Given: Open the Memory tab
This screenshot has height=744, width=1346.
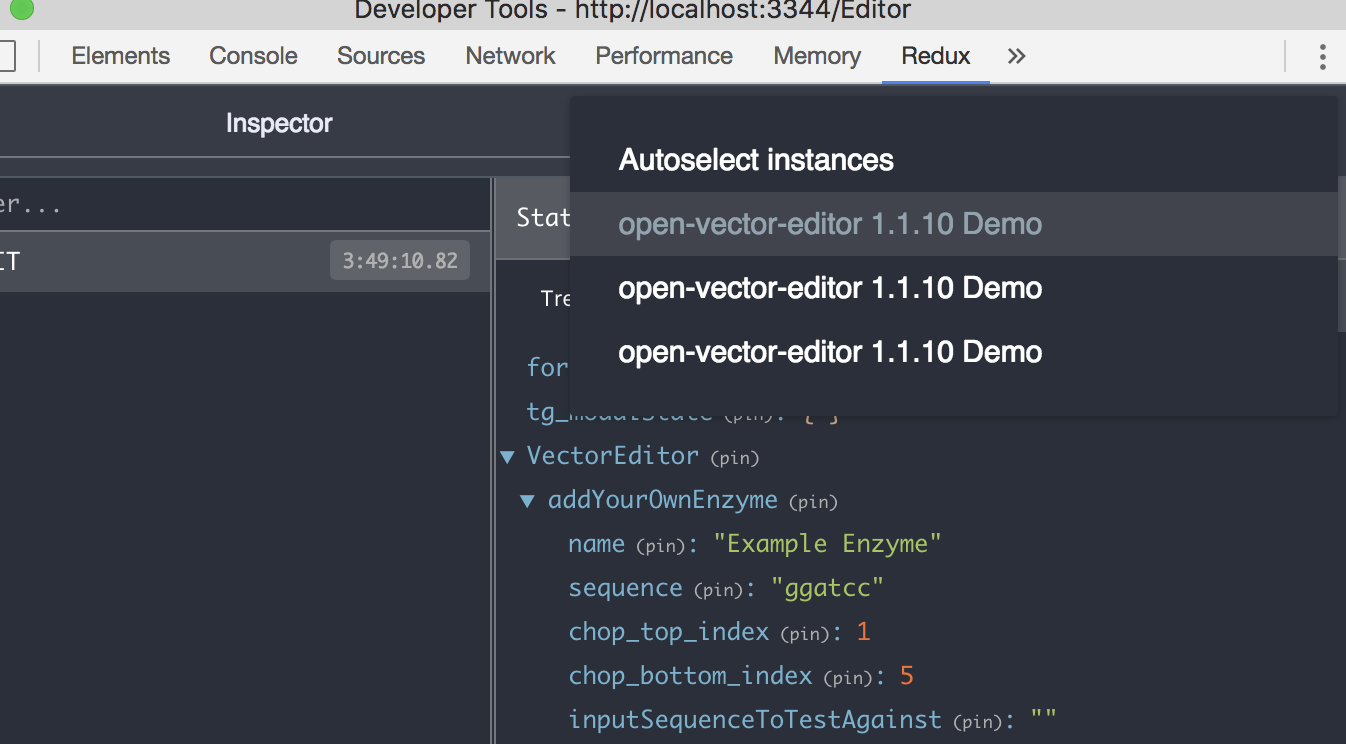Looking at the screenshot, I should tap(817, 56).
